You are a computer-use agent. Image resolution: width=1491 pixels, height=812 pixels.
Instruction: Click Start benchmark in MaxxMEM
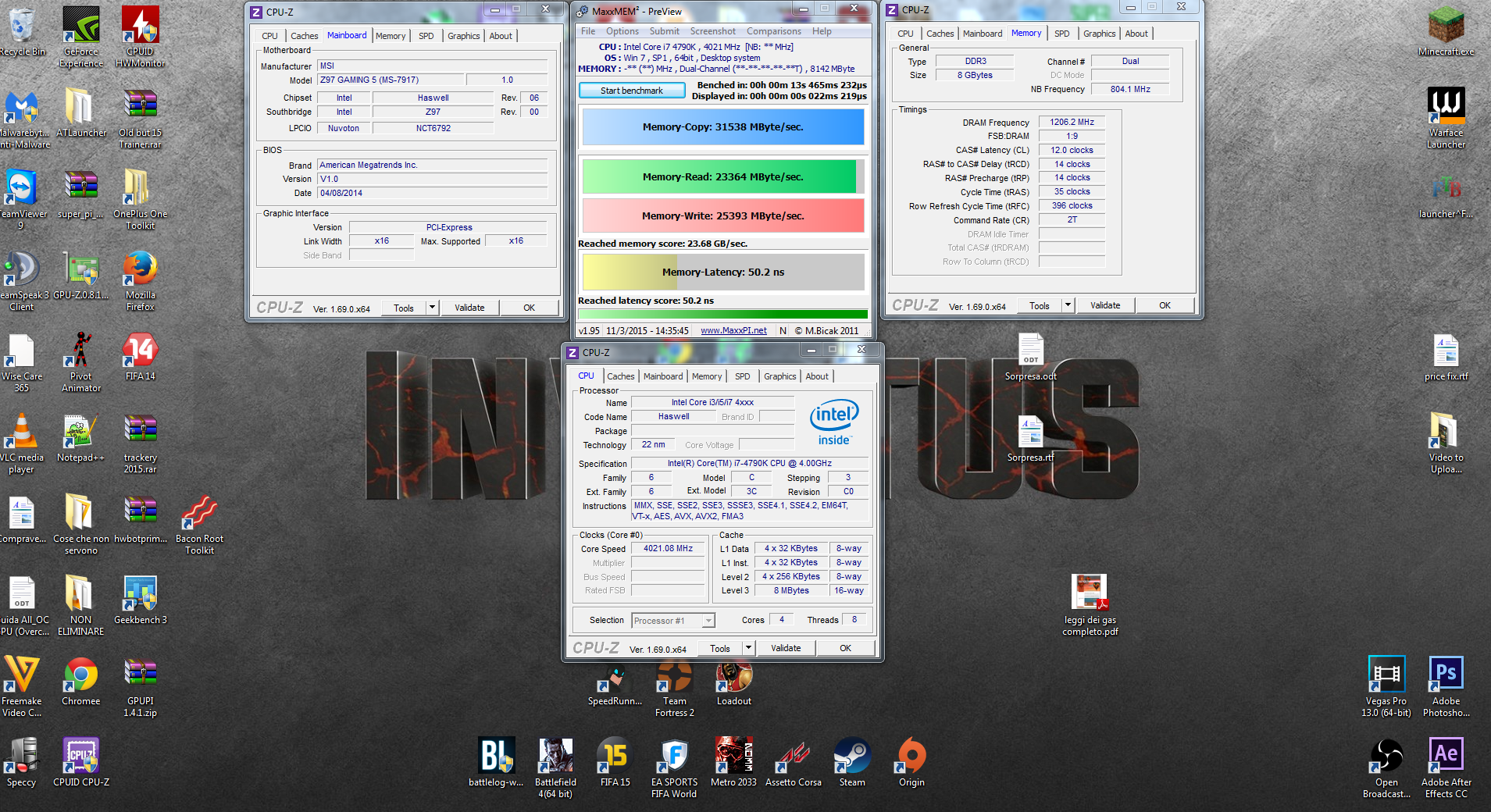click(632, 91)
